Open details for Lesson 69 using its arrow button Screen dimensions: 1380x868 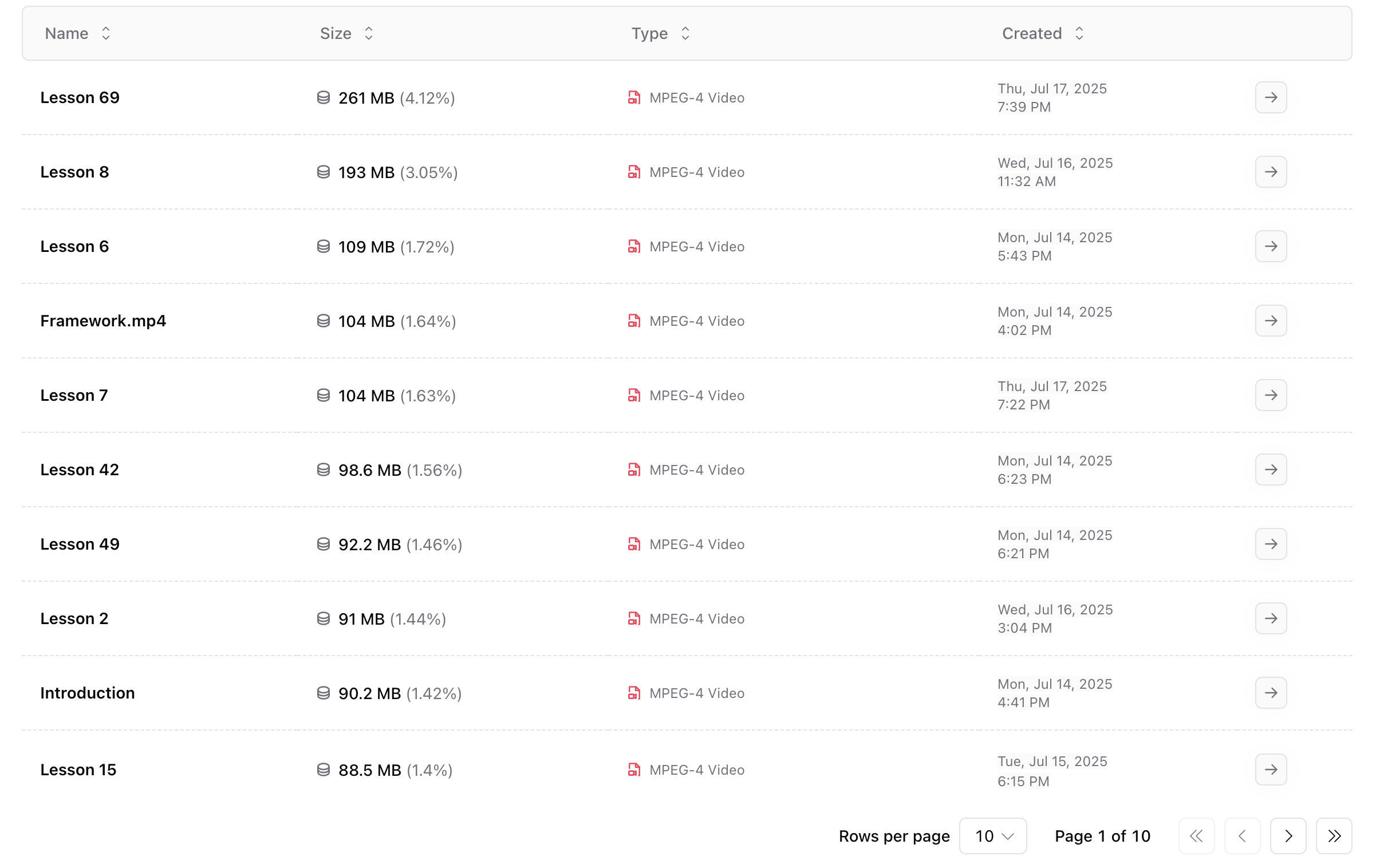(x=1271, y=97)
